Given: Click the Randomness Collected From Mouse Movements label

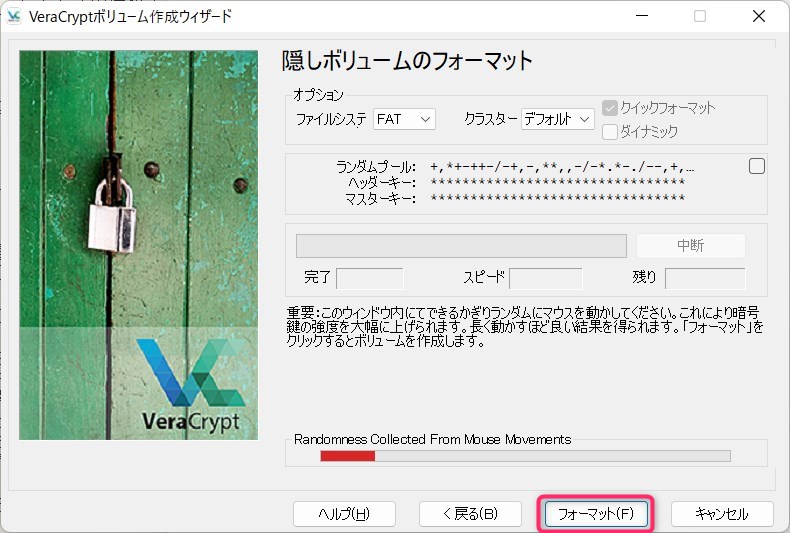Looking at the screenshot, I should tap(432, 439).
